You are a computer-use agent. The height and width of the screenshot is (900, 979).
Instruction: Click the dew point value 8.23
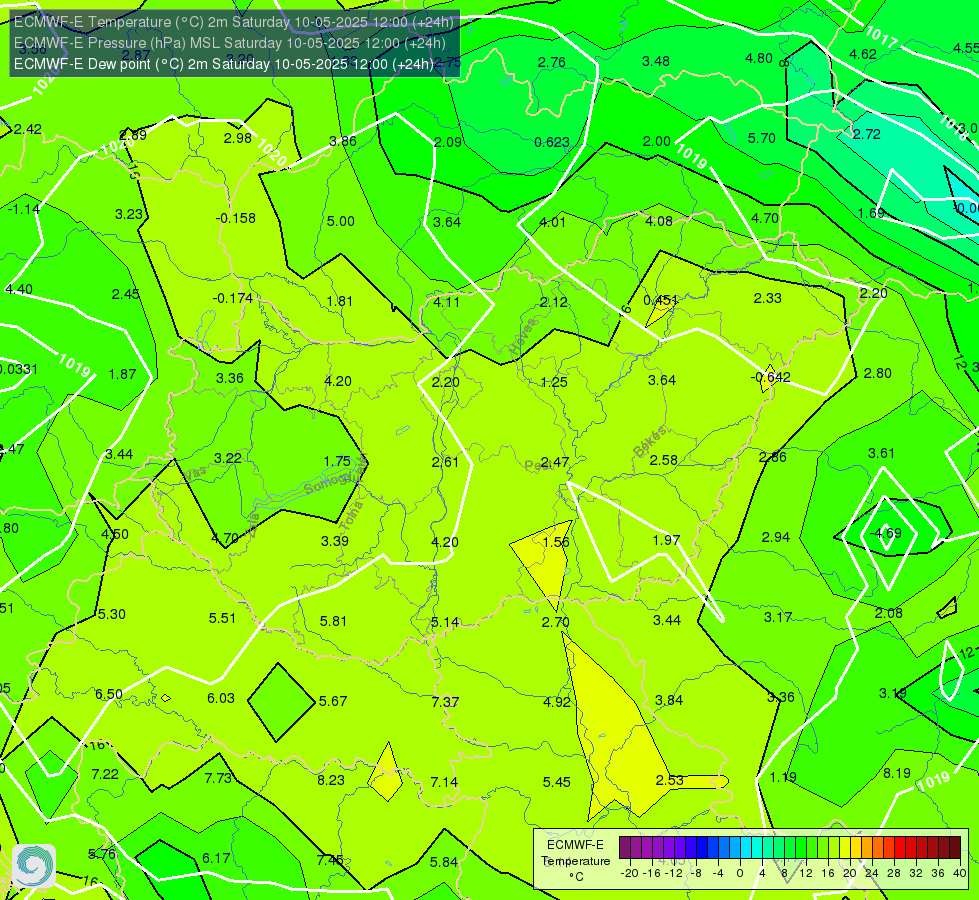[331, 780]
